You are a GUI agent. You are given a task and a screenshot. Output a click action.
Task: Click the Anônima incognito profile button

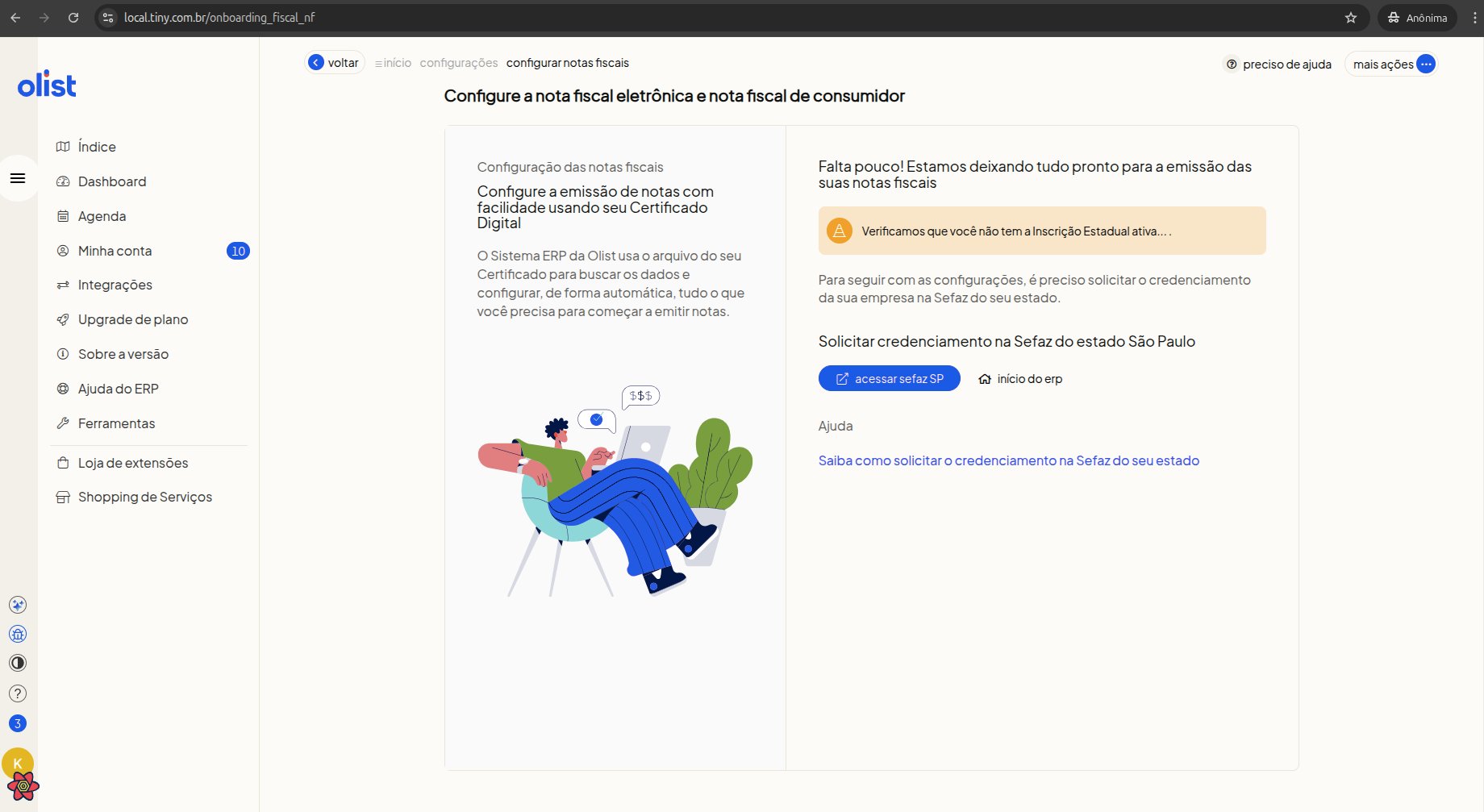(1418, 18)
